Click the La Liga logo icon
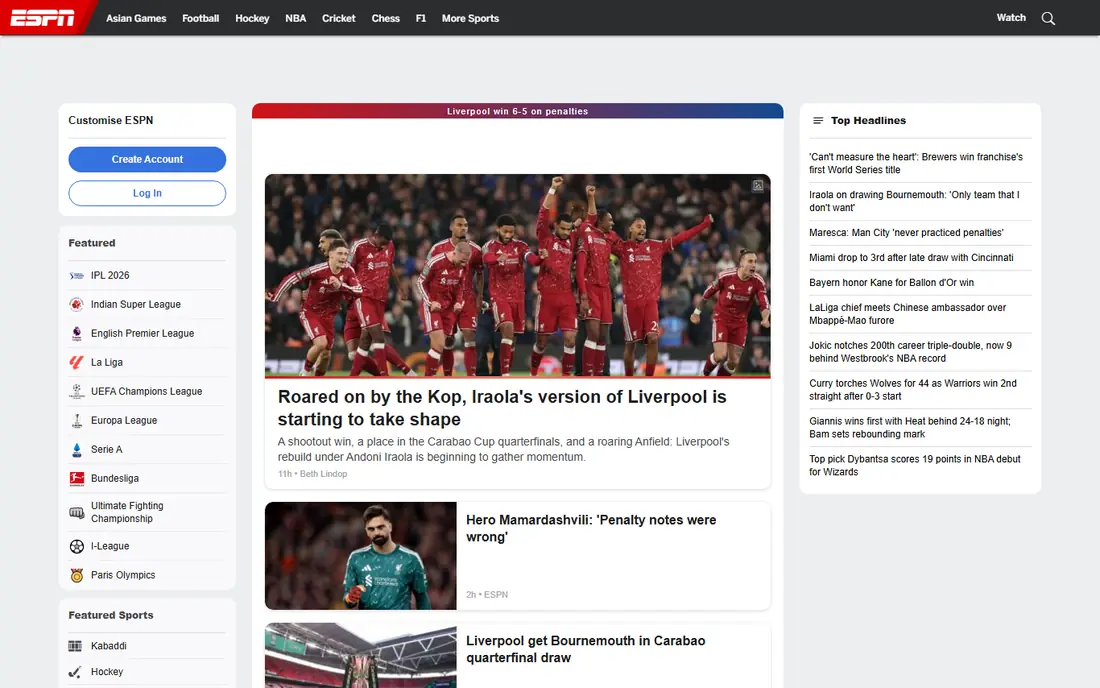The image size is (1100, 688). coord(76,363)
